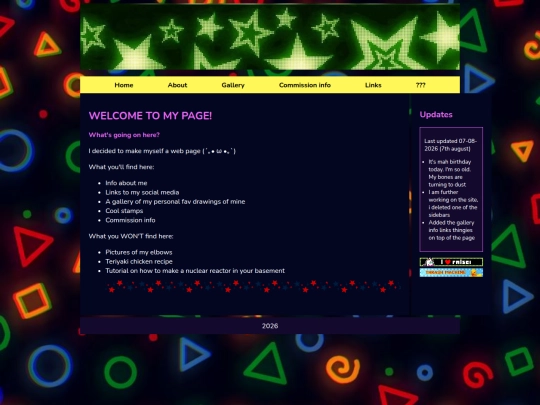This screenshot has height=405, width=540.
Task: Click the 'It's mah birthday today' update
Action: 450,173
